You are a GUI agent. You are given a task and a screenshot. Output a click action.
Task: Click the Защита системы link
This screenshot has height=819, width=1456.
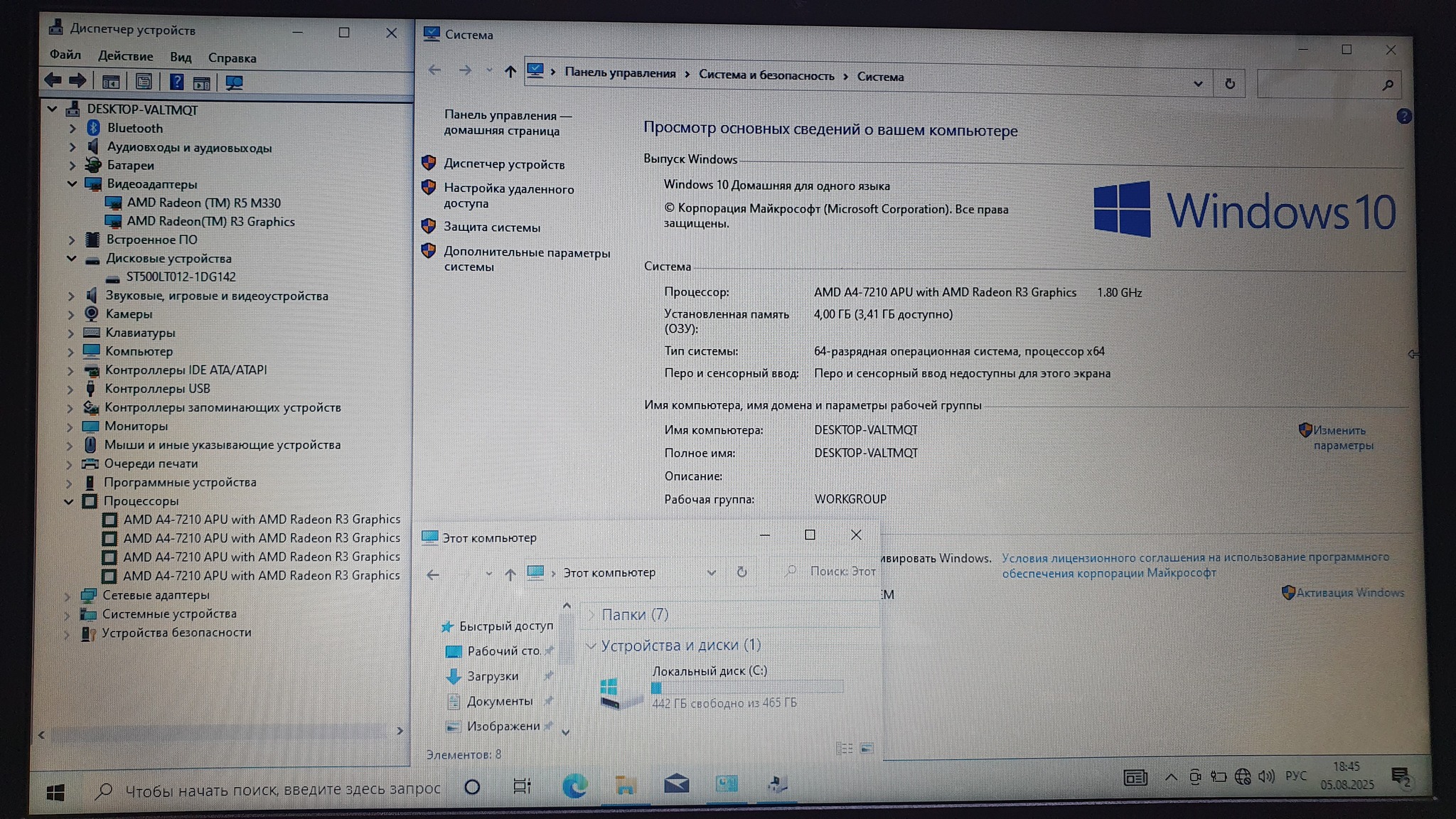click(x=492, y=227)
